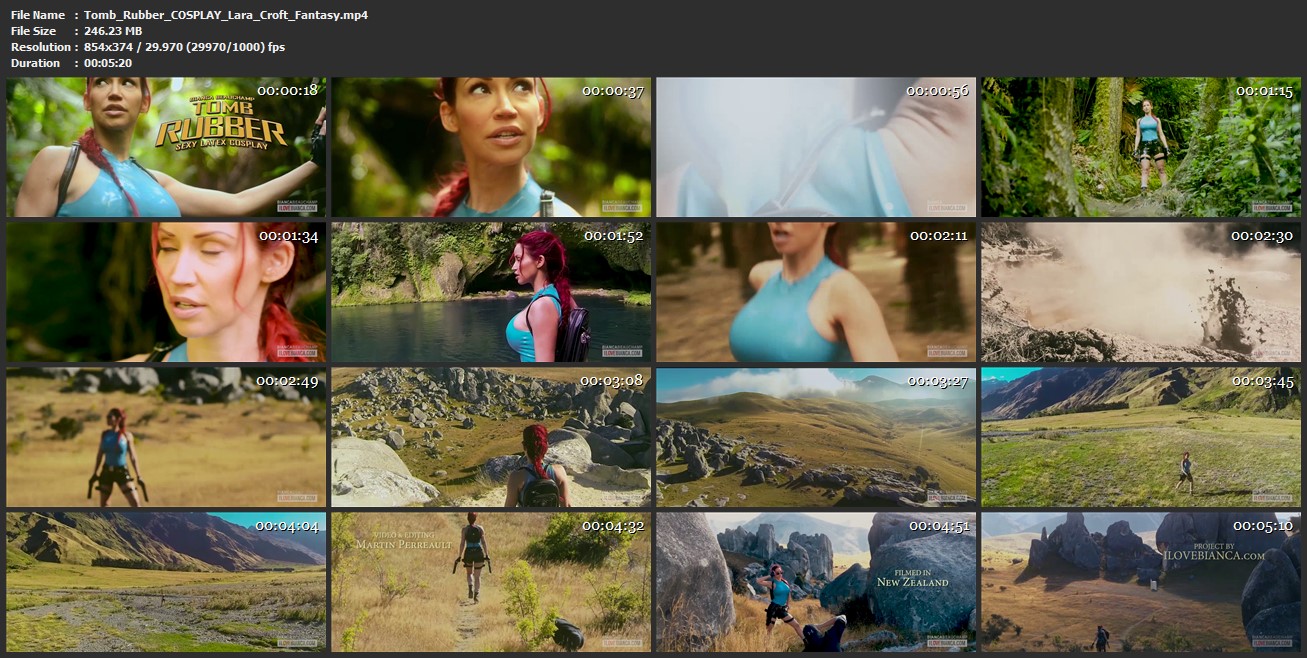Click the file name Tomb_Rubber_COSPLAY_Lara_Croft_Fantasy.mp4

pos(226,15)
